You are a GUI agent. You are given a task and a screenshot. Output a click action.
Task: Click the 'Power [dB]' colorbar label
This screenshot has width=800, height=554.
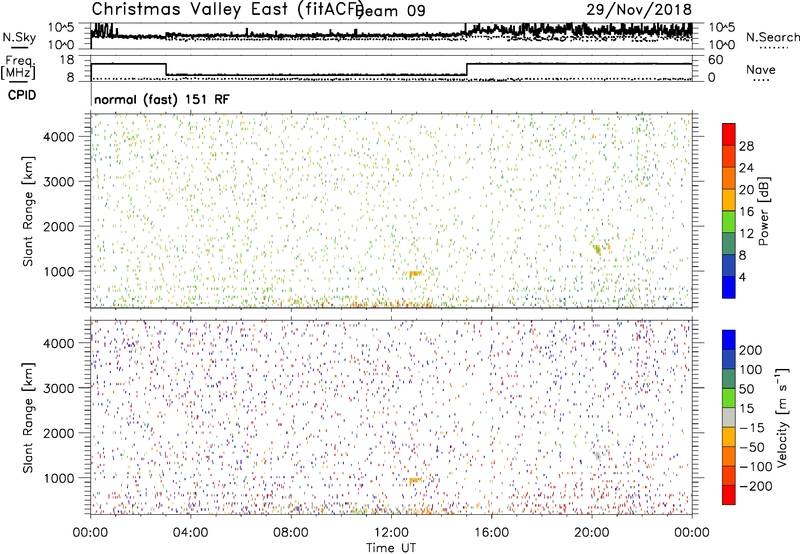point(764,211)
